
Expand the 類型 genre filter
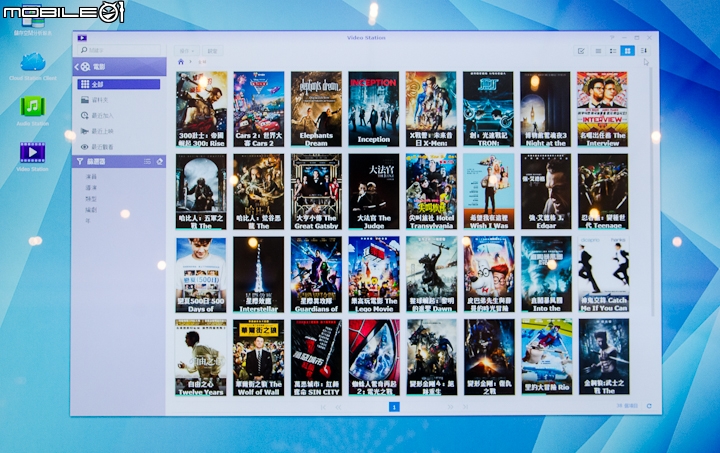91,199
